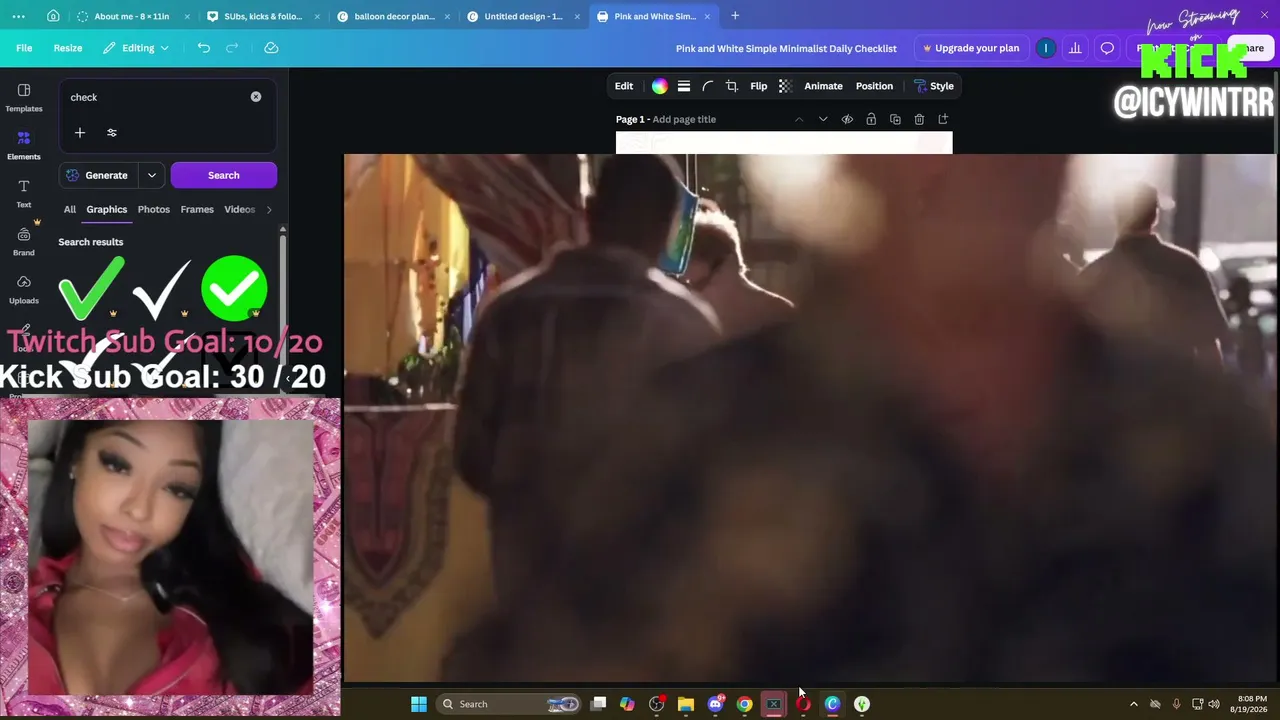Screen dimensions: 1280x720
Task: Switch to the Photos tab
Action: point(154,209)
